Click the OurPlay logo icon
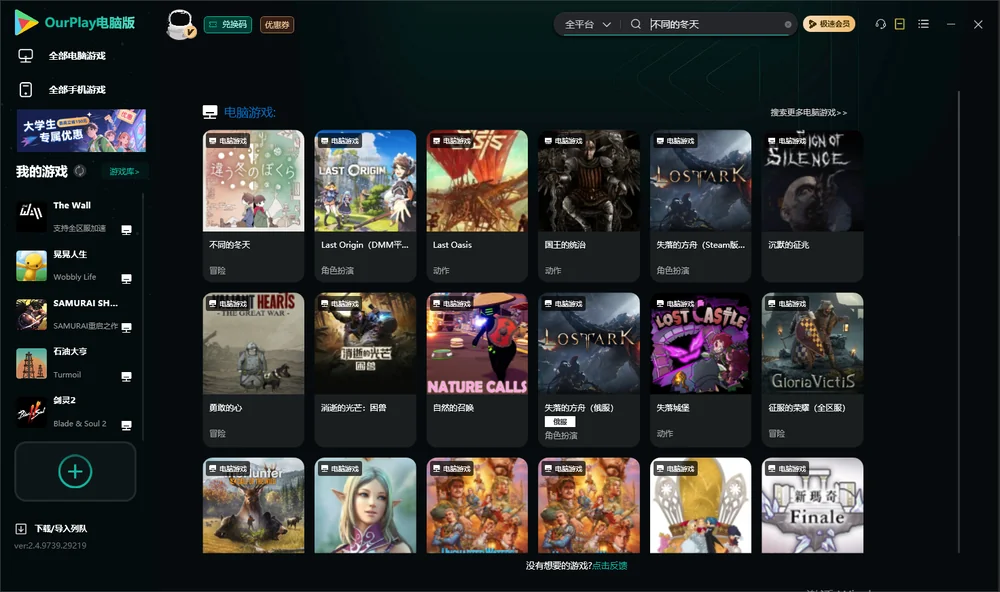 click(x=26, y=22)
